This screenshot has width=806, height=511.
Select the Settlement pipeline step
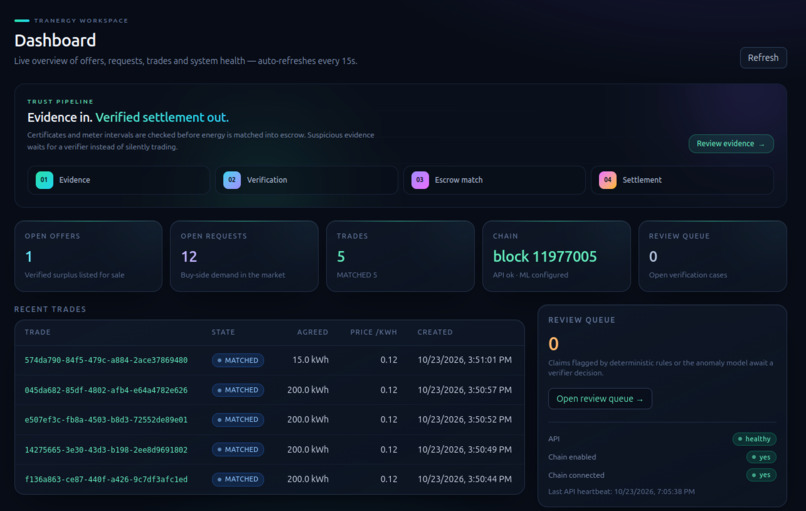[682, 180]
